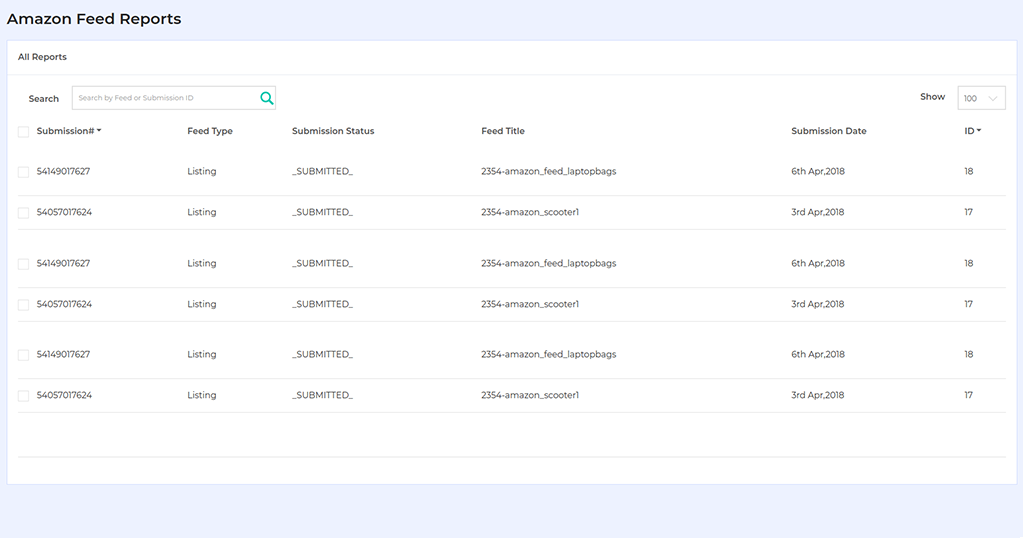The image size is (1024, 538).
Task: Check the second row checkbox for 54057017624
Action: (x=24, y=213)
